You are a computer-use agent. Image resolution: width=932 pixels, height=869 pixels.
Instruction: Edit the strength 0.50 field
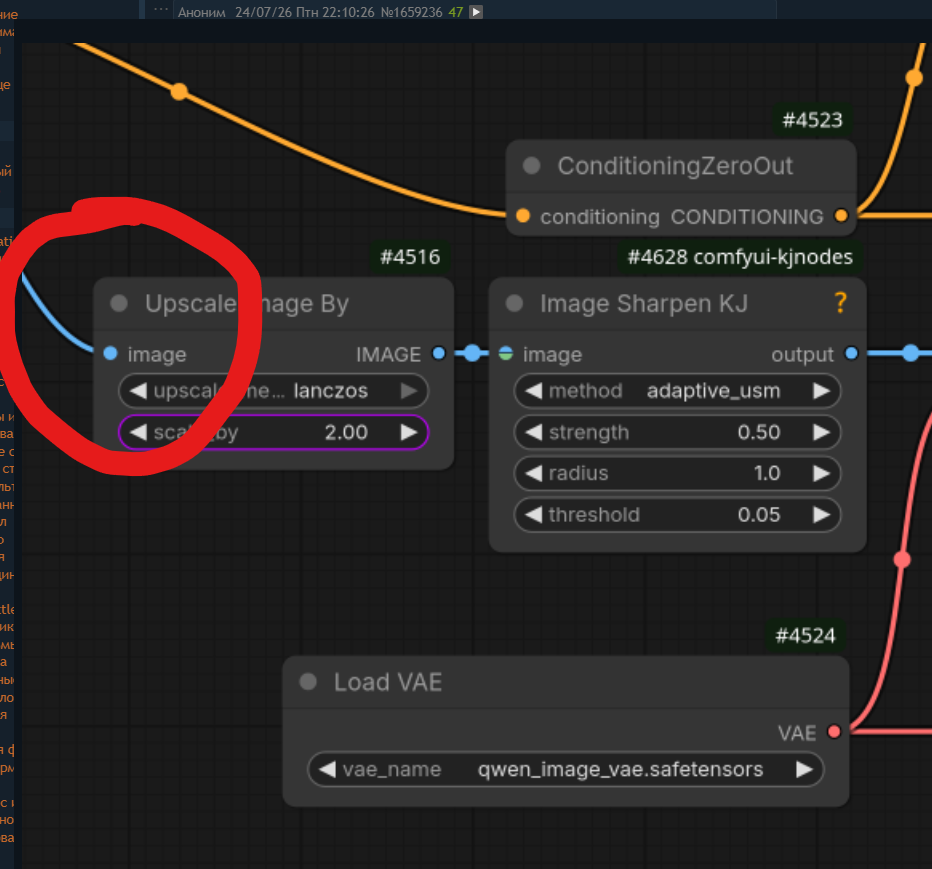point(678,432)
